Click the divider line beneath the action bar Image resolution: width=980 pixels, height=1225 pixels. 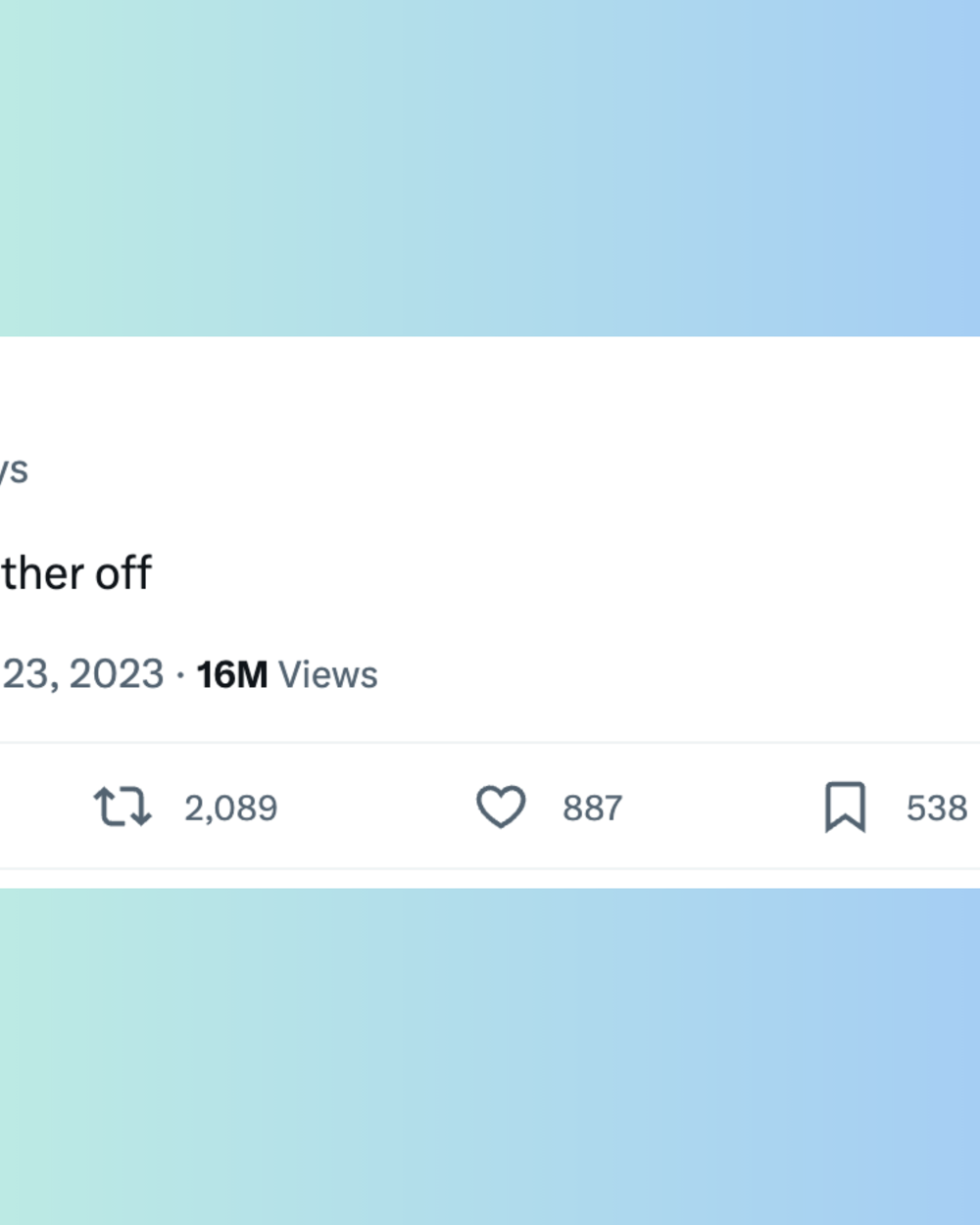490,868
